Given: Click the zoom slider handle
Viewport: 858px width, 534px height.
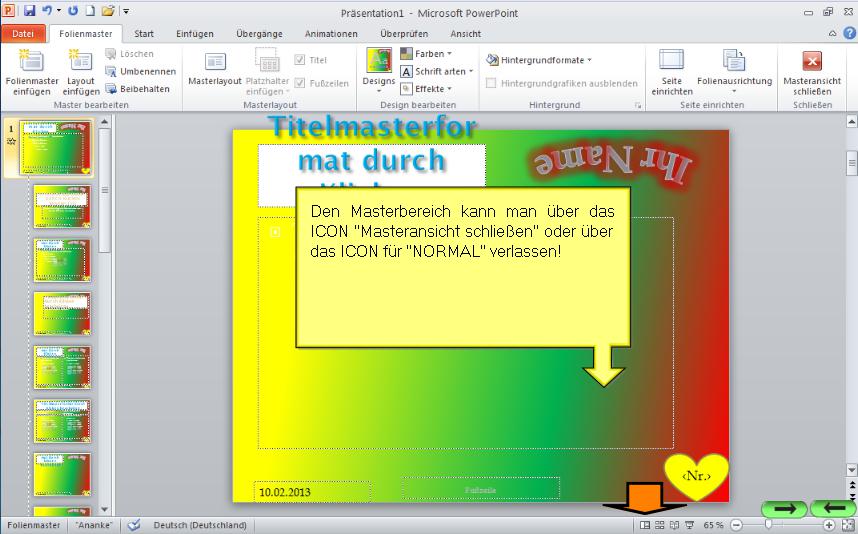Looking at the screenshot, I should tap(768, 525).
